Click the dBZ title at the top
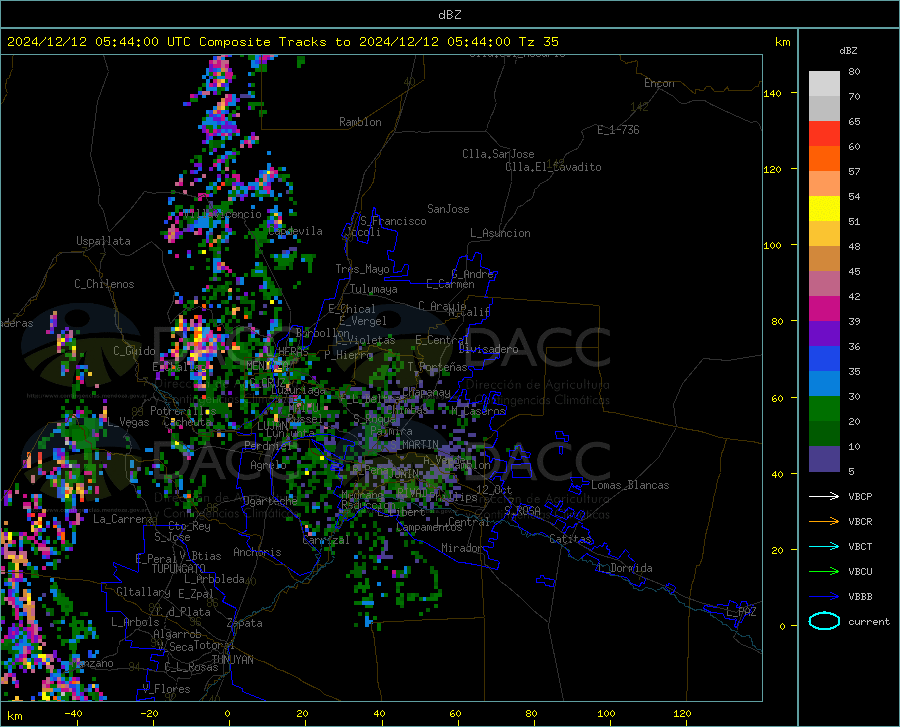 tap(449, 15)
